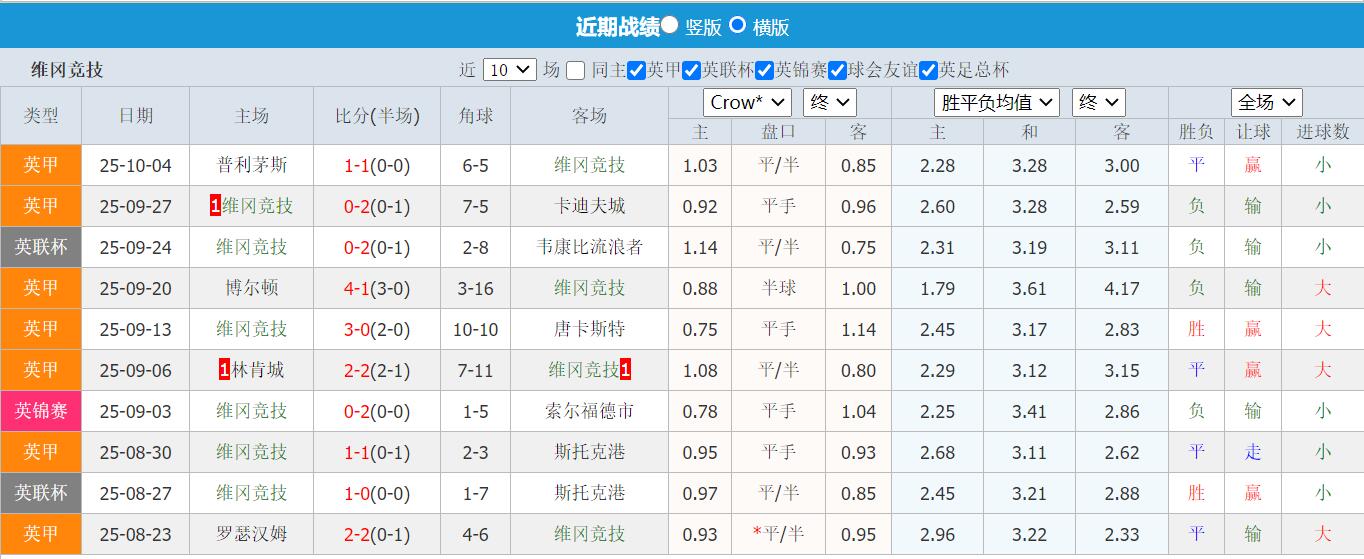Expand the 全场 dropdown
The height and width of the screenshot is (559, 1364).
click(x=1266, y=102)
